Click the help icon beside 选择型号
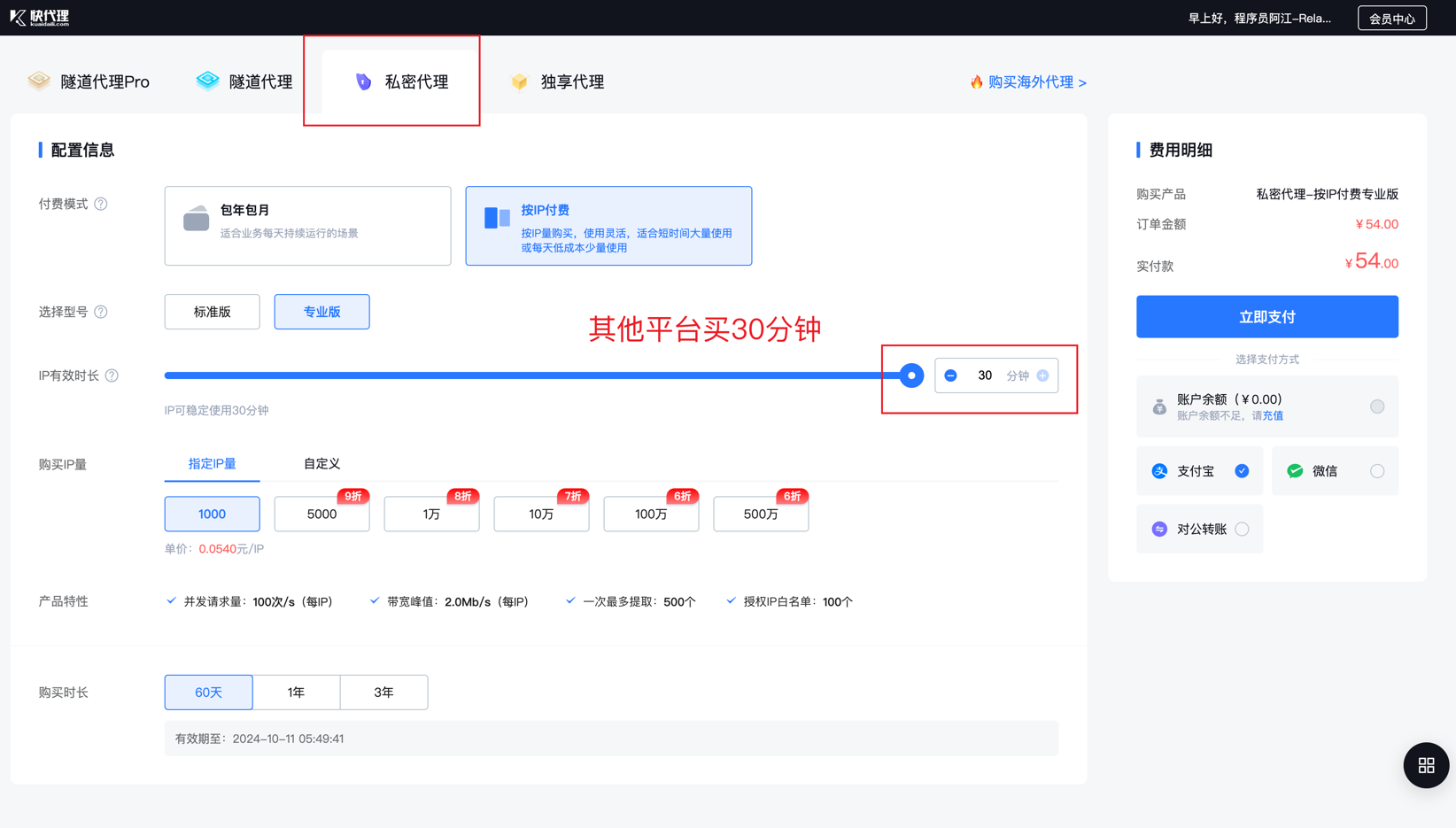 click(x=101, y=312)
